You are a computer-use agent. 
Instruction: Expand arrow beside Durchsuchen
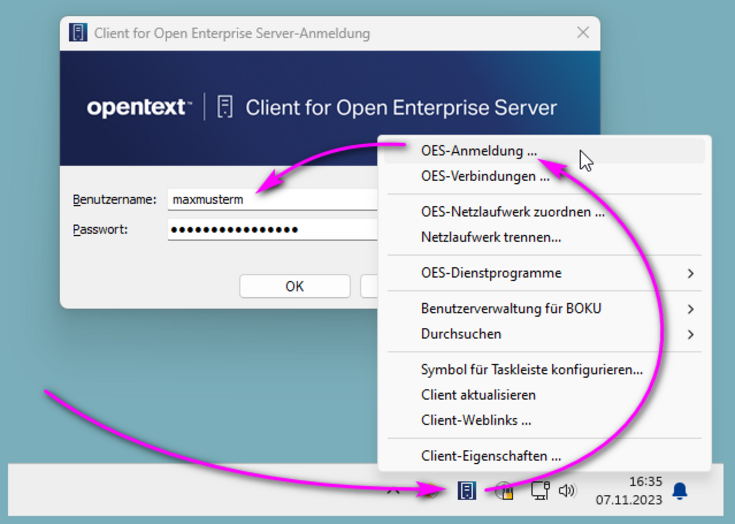click(x=690, y=334)
